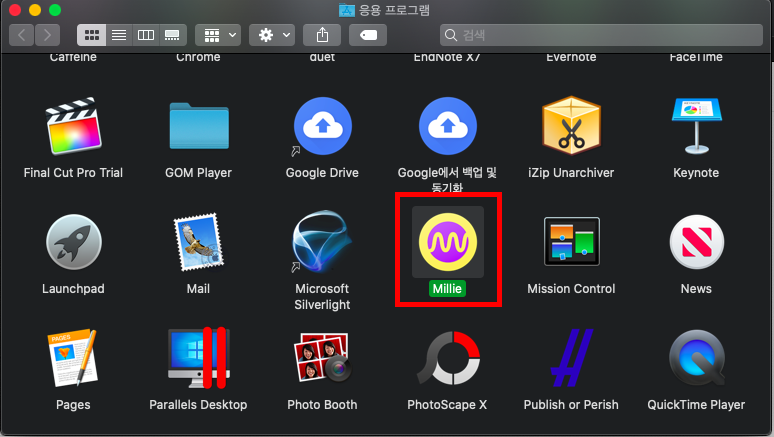
Task: Click the Share toolbar button
Action: click(x=322, y=35)
